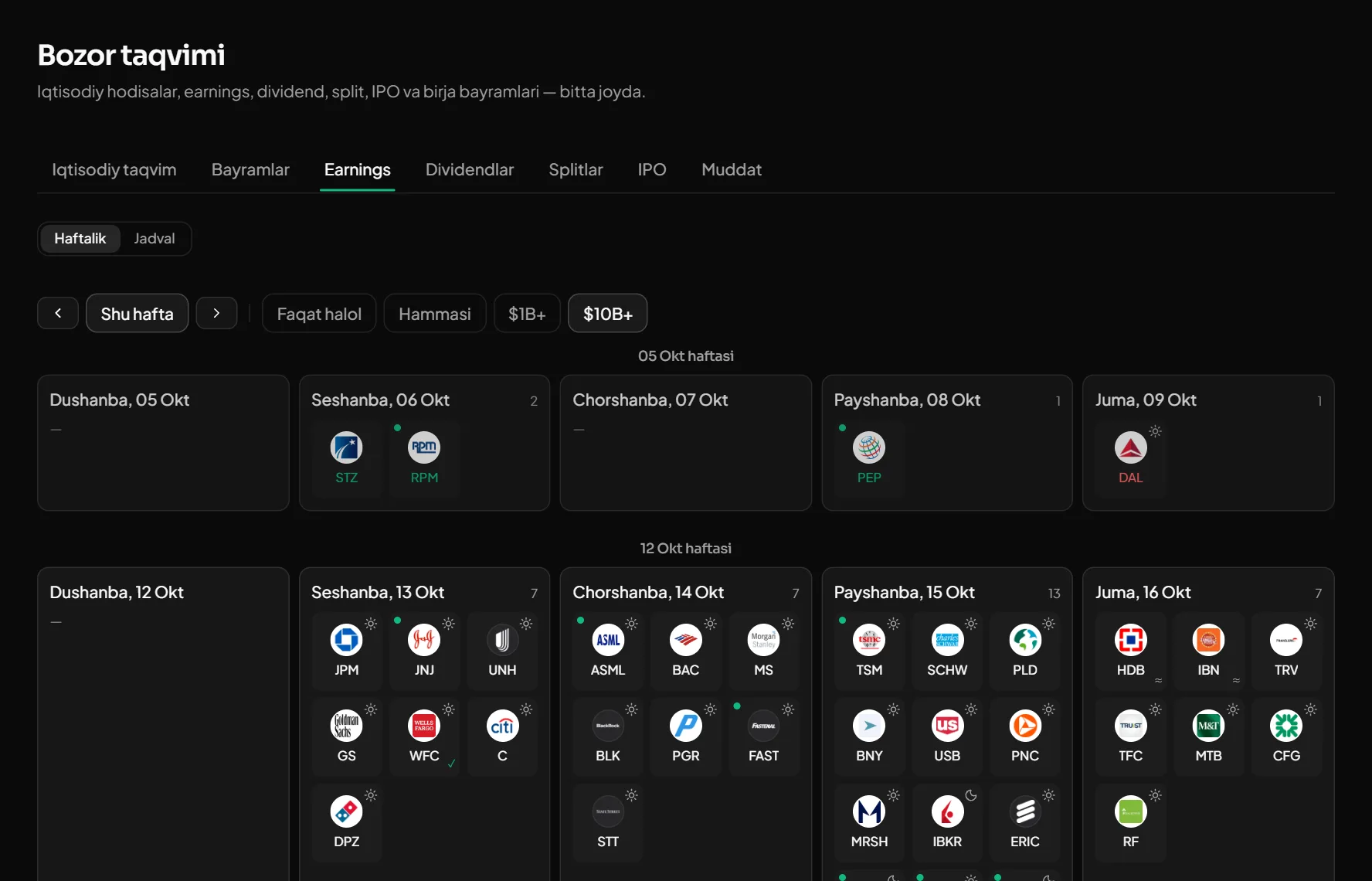The width and height of the screenshot is (1372, 881).
Task: Go to previous week arrow
Action: pyautogui.click(x=58, y=313)
